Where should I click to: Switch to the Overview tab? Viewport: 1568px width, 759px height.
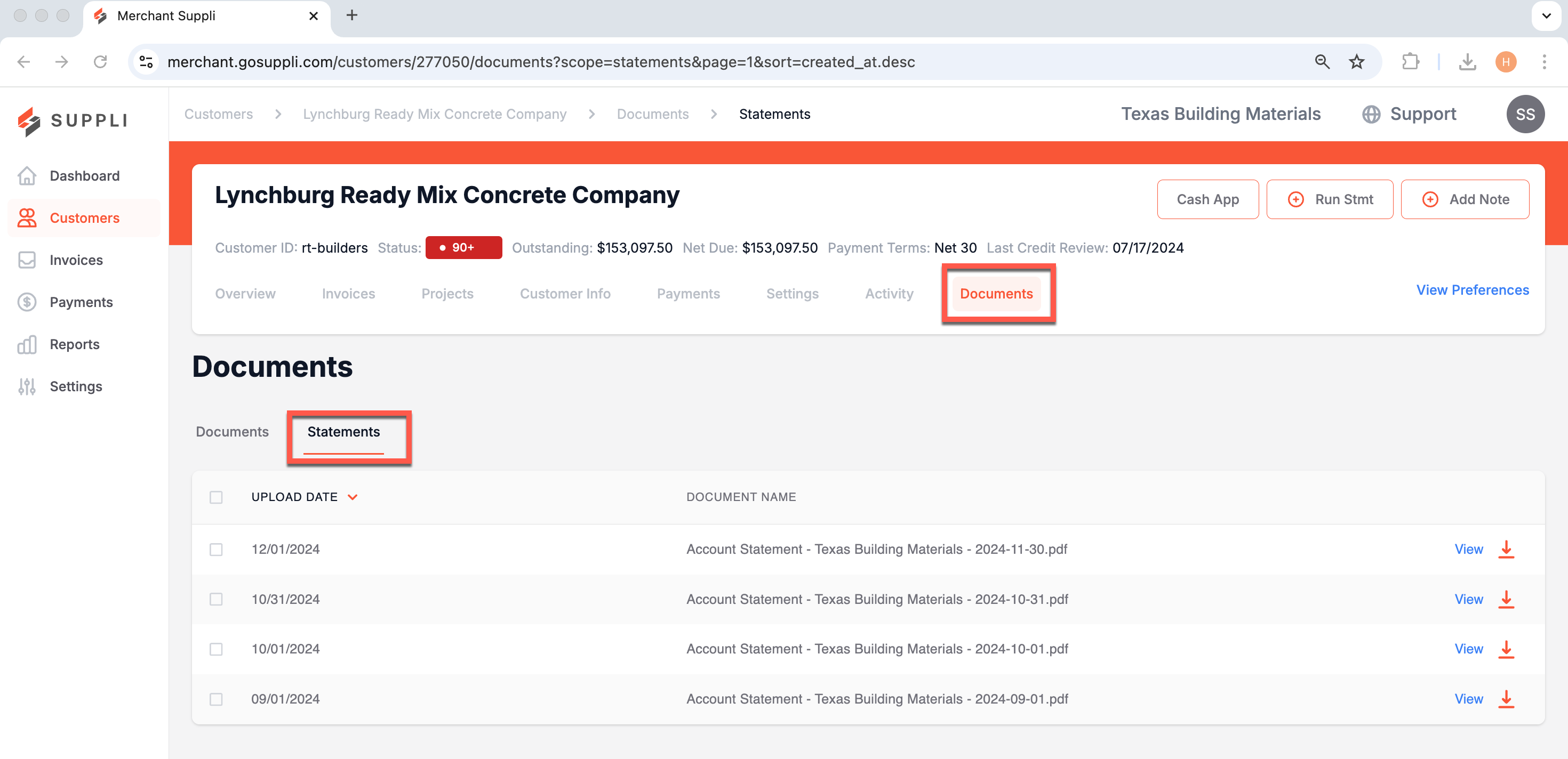pyautogui.click(x=245, y=294)
